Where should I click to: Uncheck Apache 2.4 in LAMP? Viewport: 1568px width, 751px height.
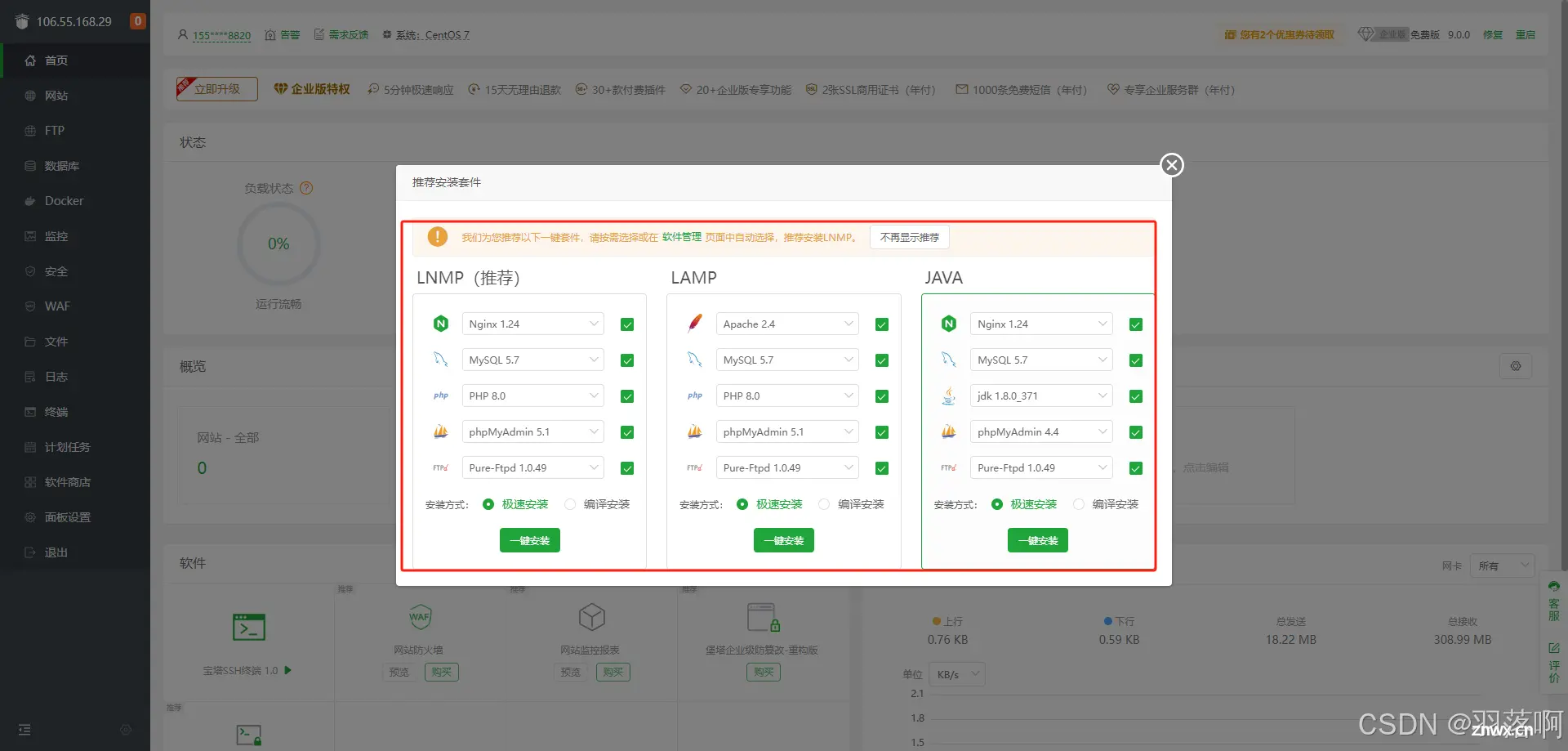point(882,324)
